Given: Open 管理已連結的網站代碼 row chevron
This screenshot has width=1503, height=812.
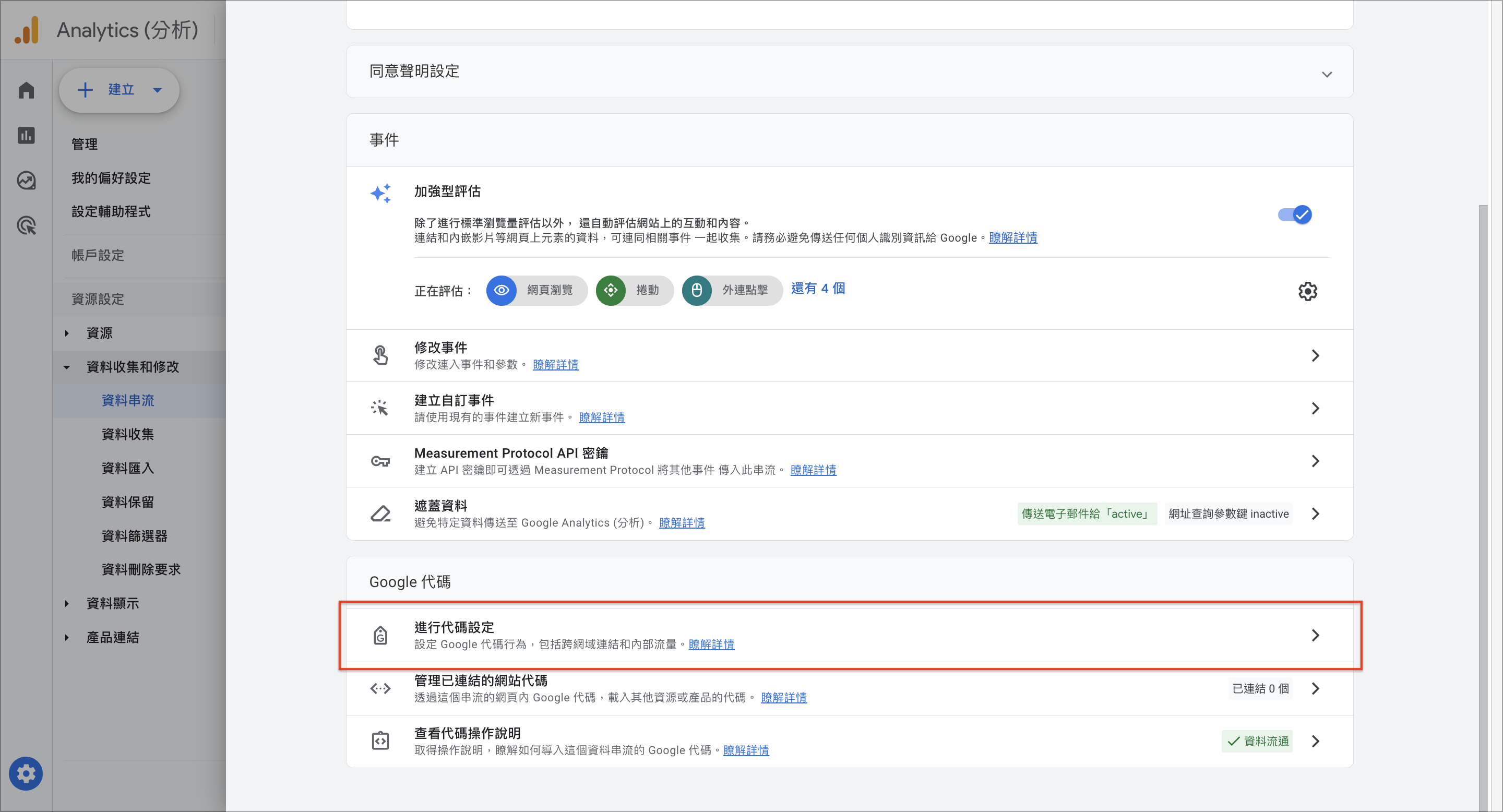Looking at the screenshot, I should (x=1315, y=688).
